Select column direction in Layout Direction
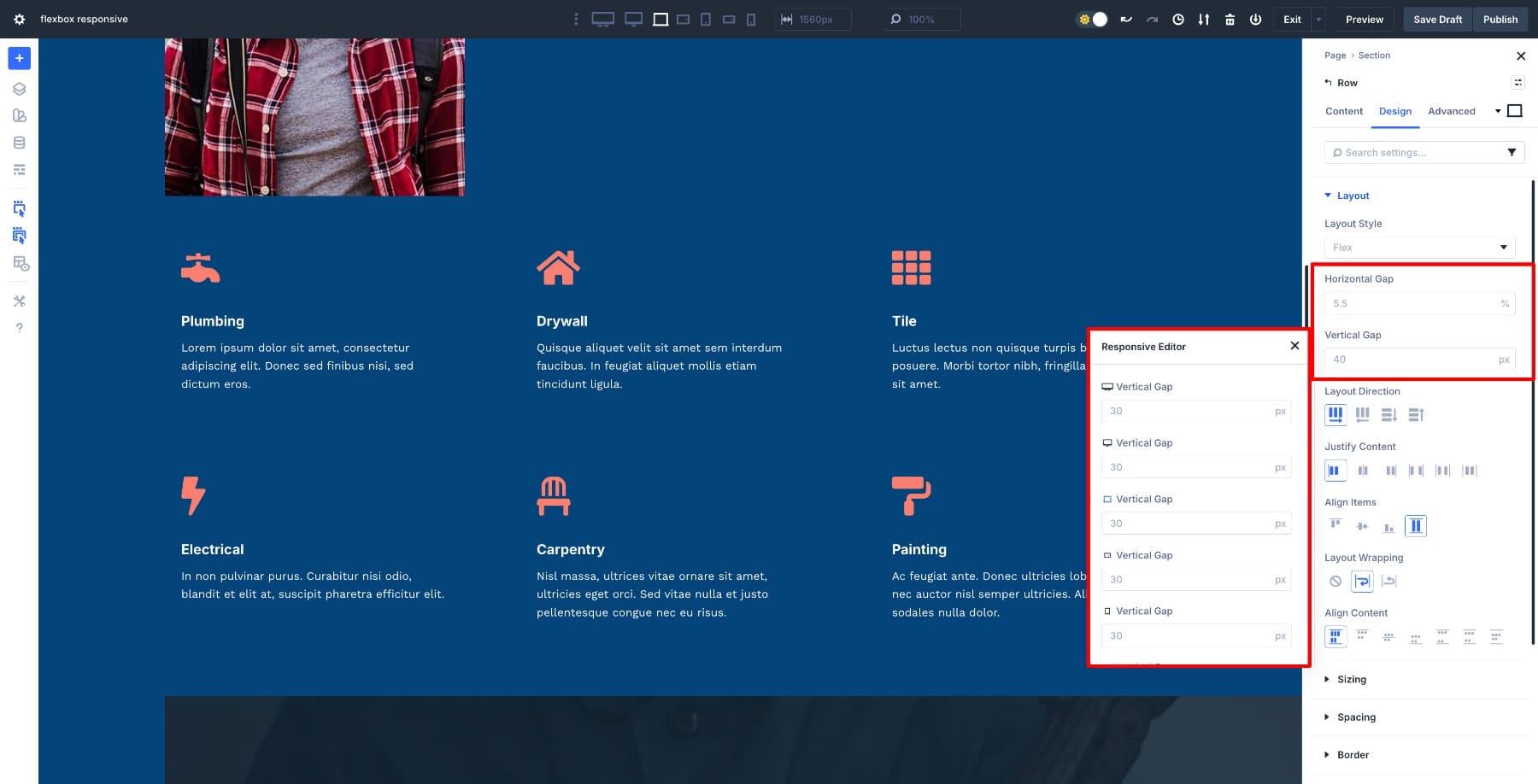The image size is (1538, 784). (x=1388, y=415)
